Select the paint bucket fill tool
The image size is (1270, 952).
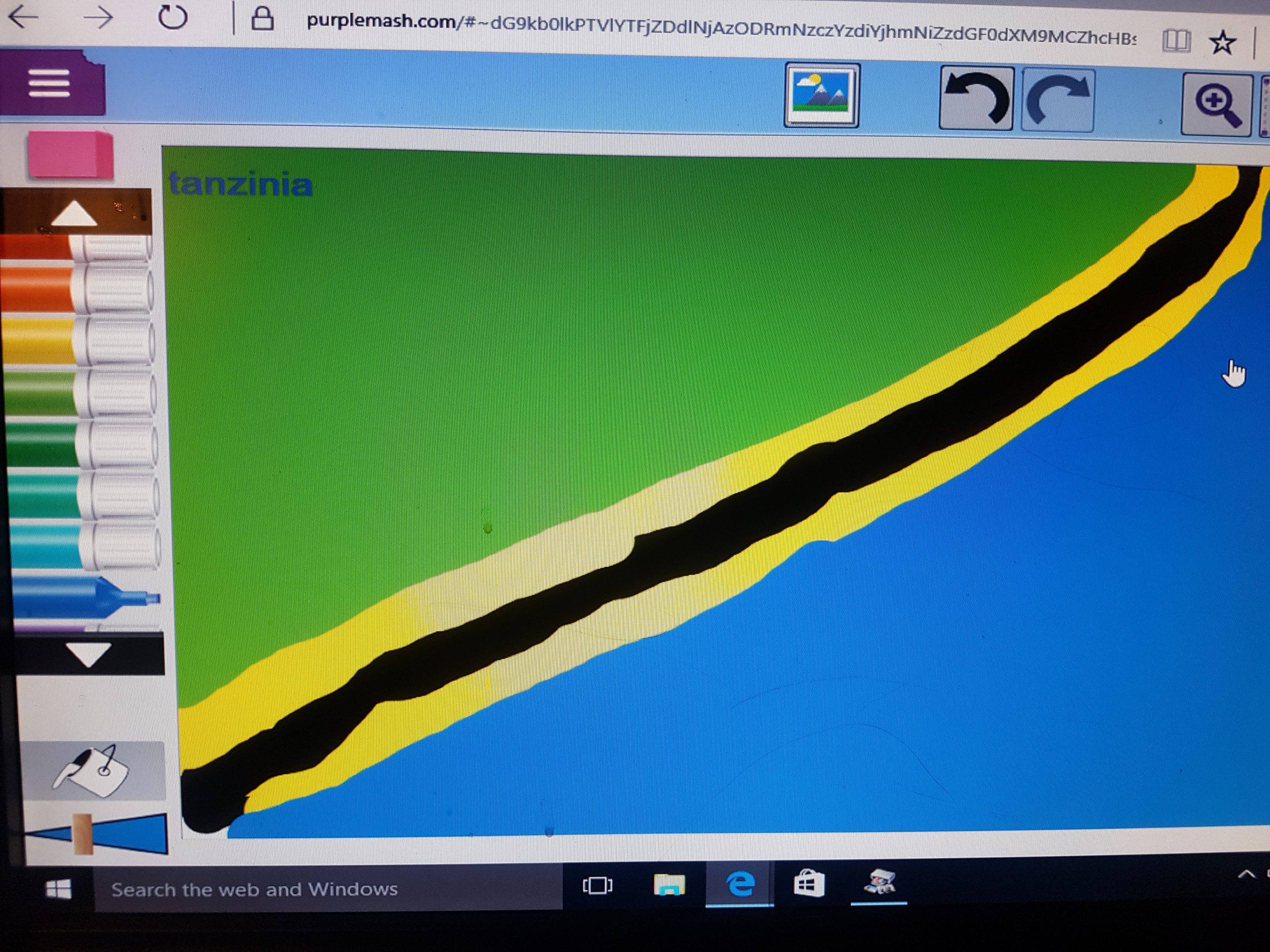coord(92,771)
